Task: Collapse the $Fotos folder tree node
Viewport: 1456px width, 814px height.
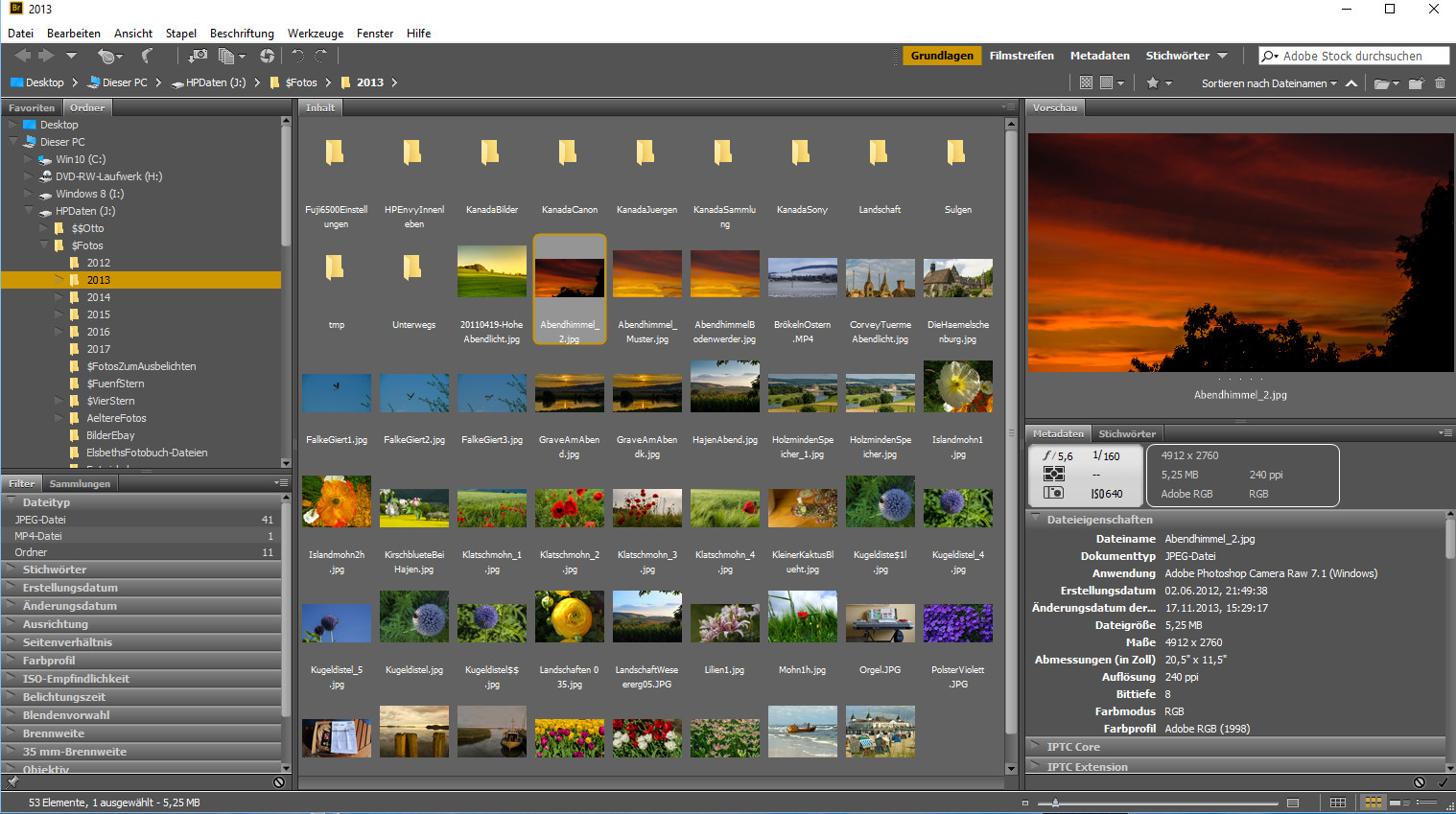Action: (x=44, y=245)
